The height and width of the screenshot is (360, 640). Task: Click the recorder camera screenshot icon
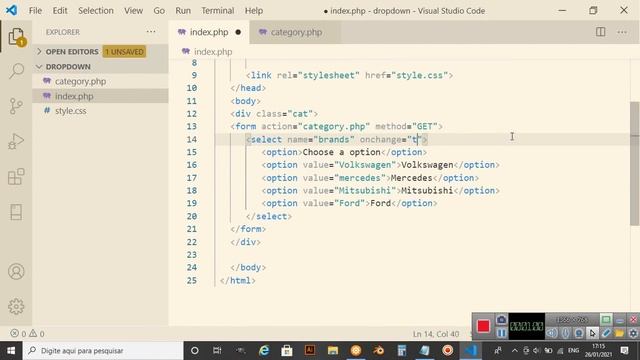(502, 320)
